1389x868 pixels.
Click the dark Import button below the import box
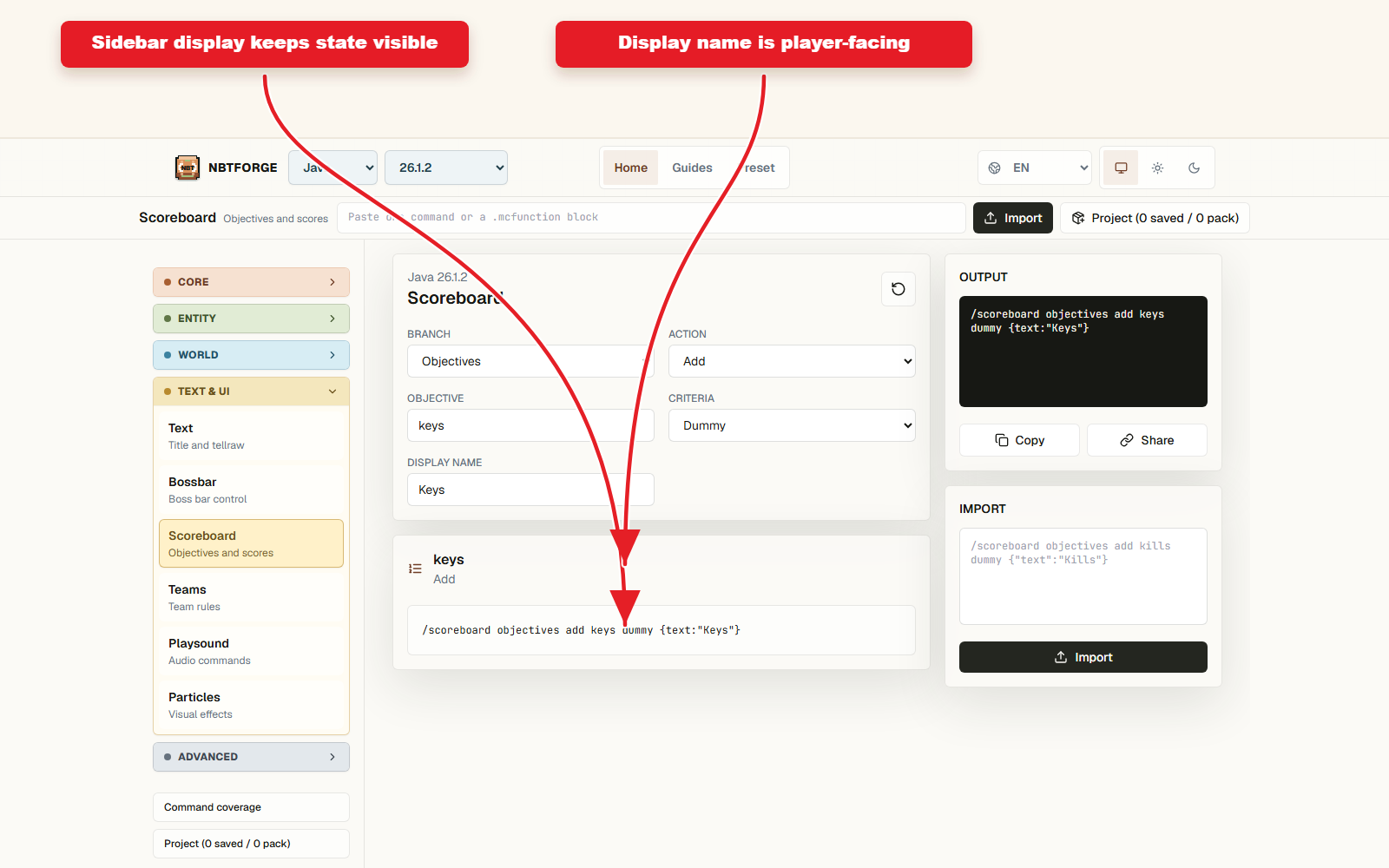click(1083, 657)
